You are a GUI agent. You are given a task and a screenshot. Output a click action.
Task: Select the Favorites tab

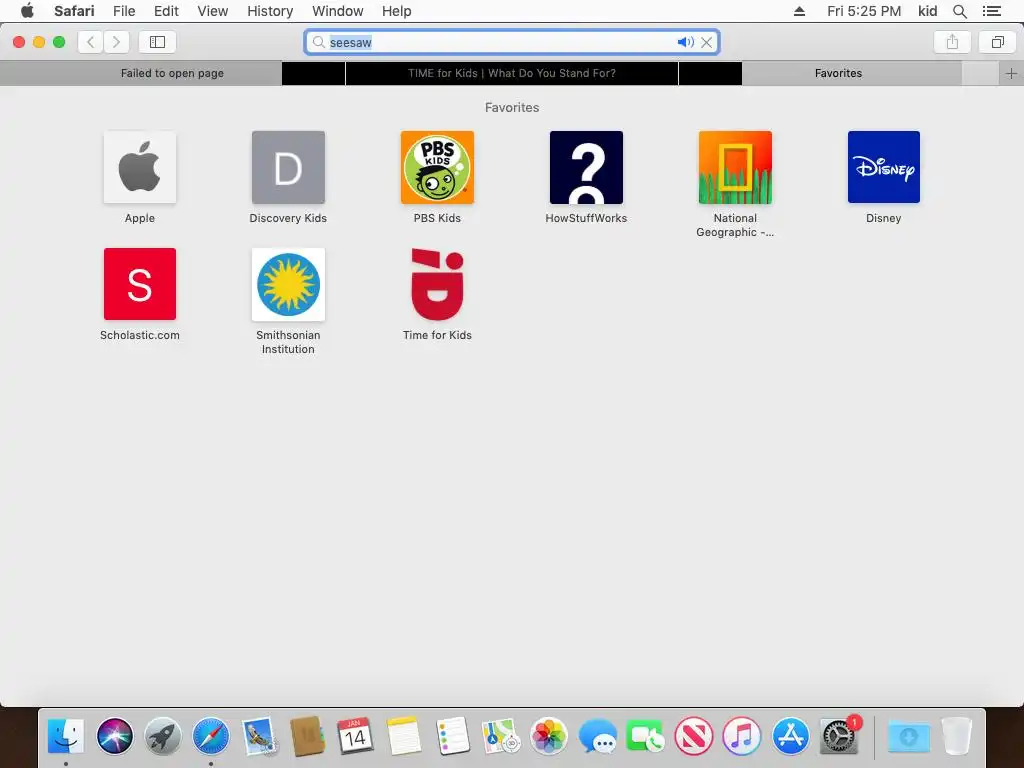[x=839, y=73]
